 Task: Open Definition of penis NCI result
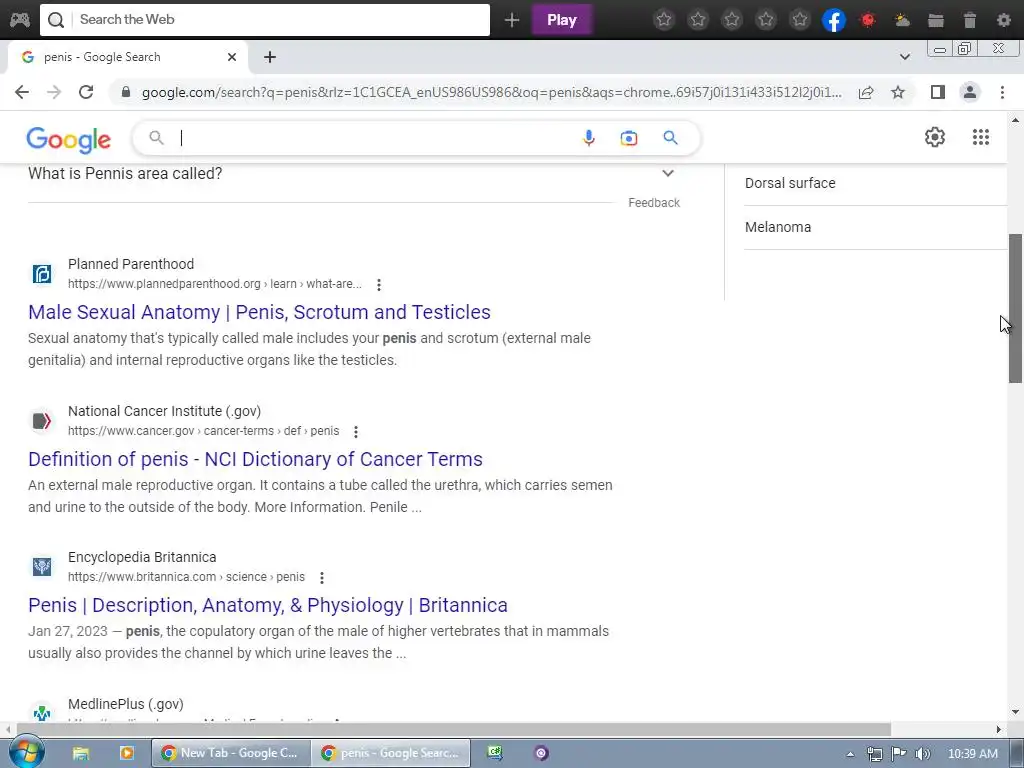click(x=255, y=459)
